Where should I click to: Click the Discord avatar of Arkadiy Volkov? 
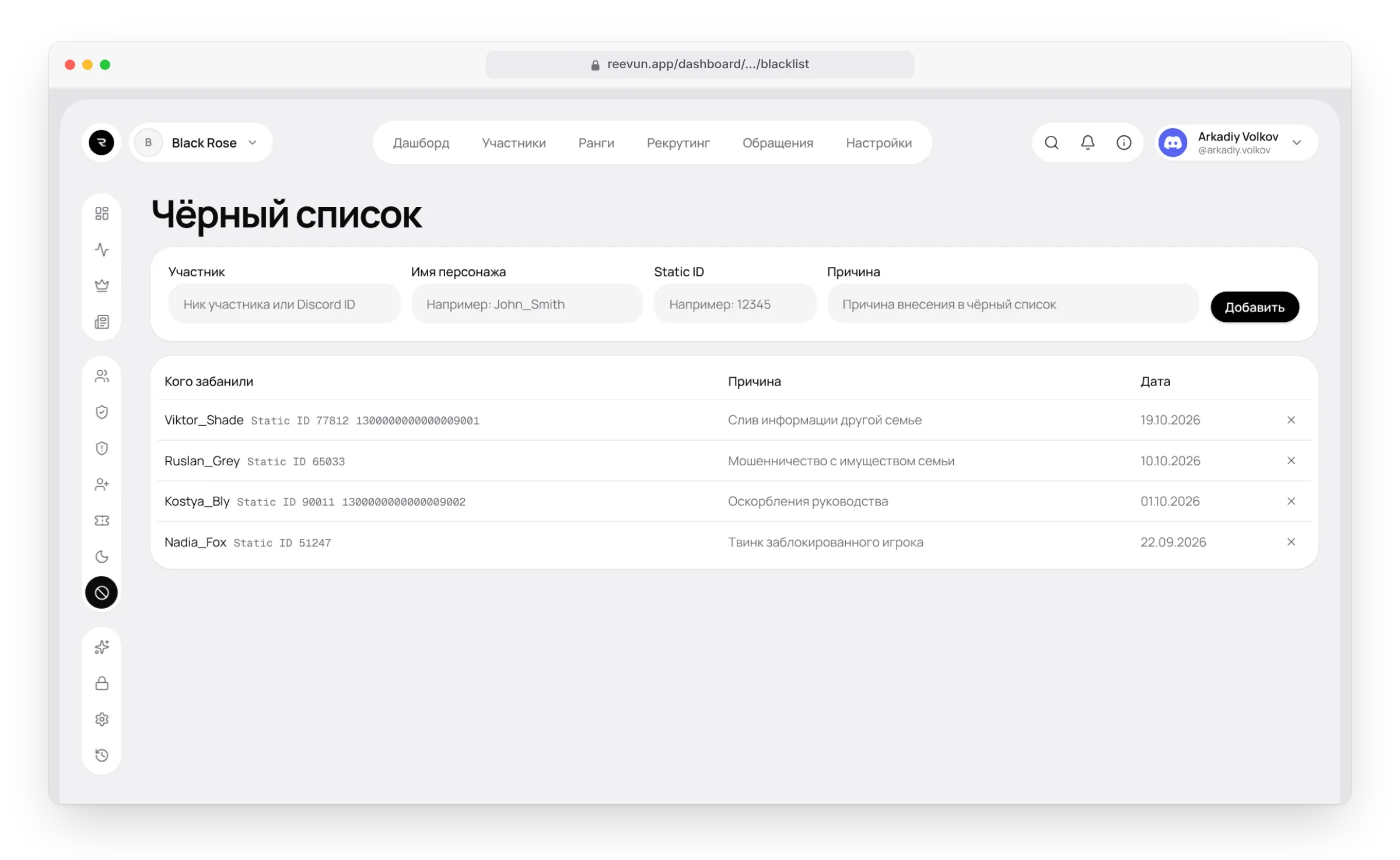[x=1172, y=142]
